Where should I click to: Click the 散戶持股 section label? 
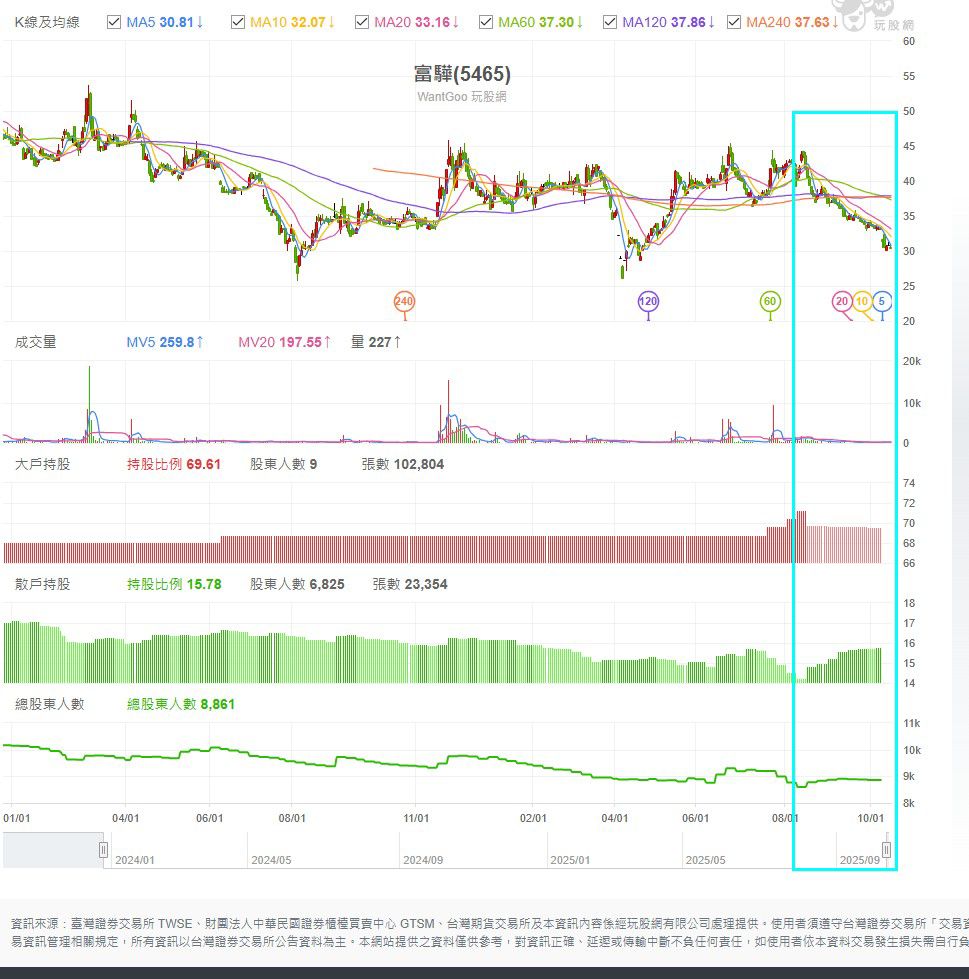tap(42, 584)
